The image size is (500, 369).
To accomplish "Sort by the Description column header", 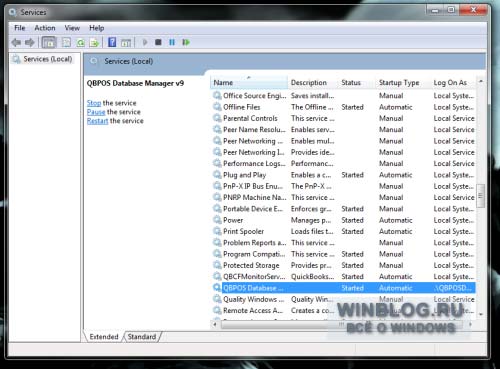I will (313, 82).
